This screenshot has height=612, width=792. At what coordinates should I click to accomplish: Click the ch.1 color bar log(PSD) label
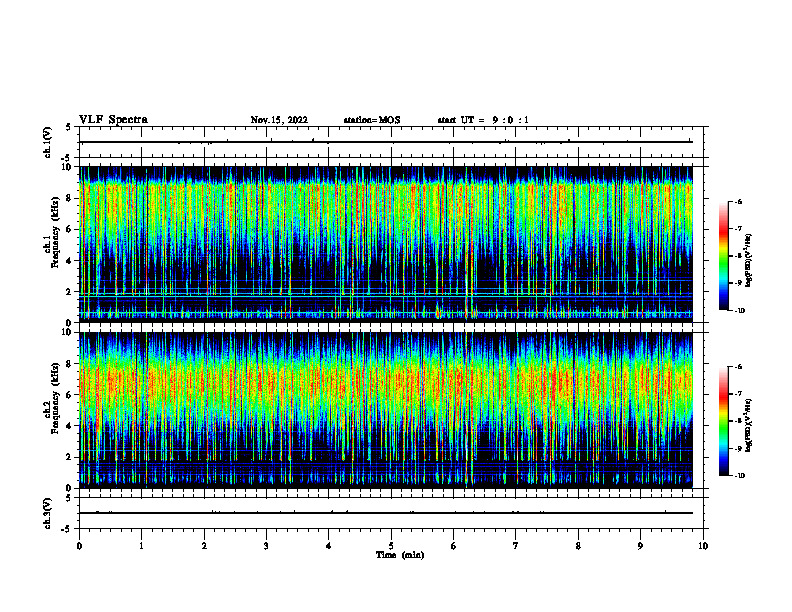(x=748, y=260)
